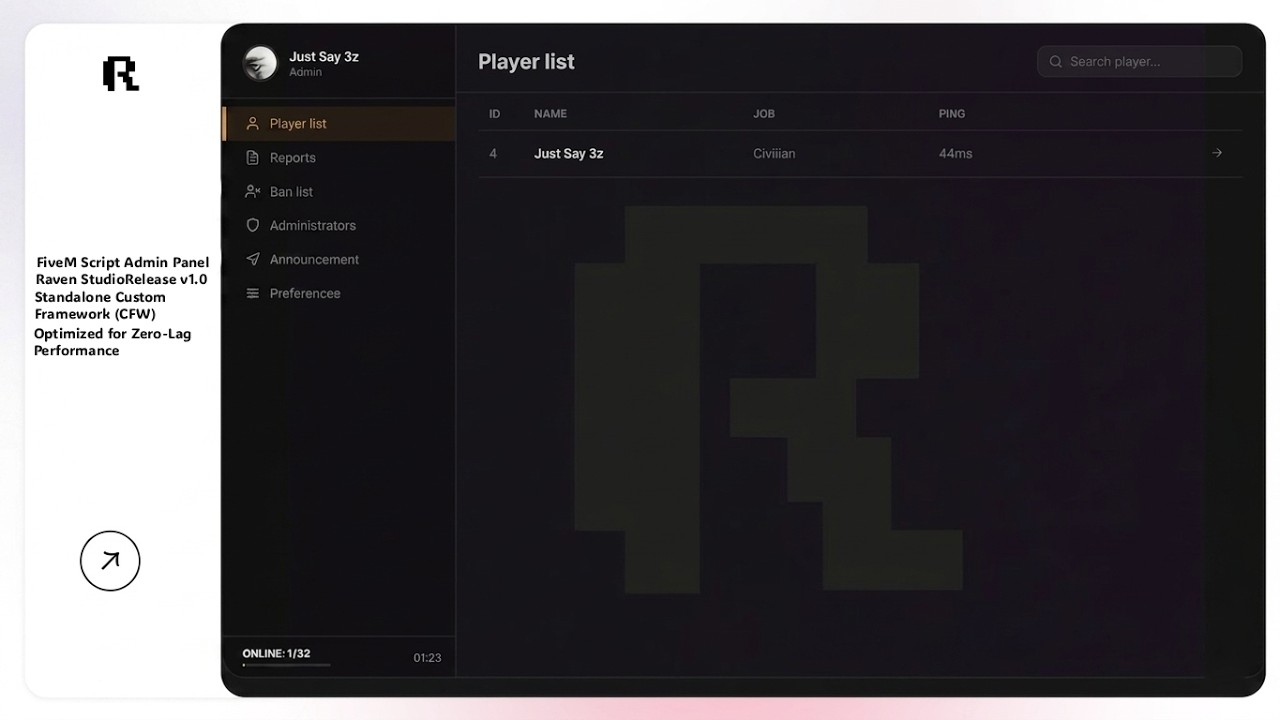Viewport: 1280px width, 720px height.
Task: Click the ONLINE: 1/32 status text
Action: 276,653
